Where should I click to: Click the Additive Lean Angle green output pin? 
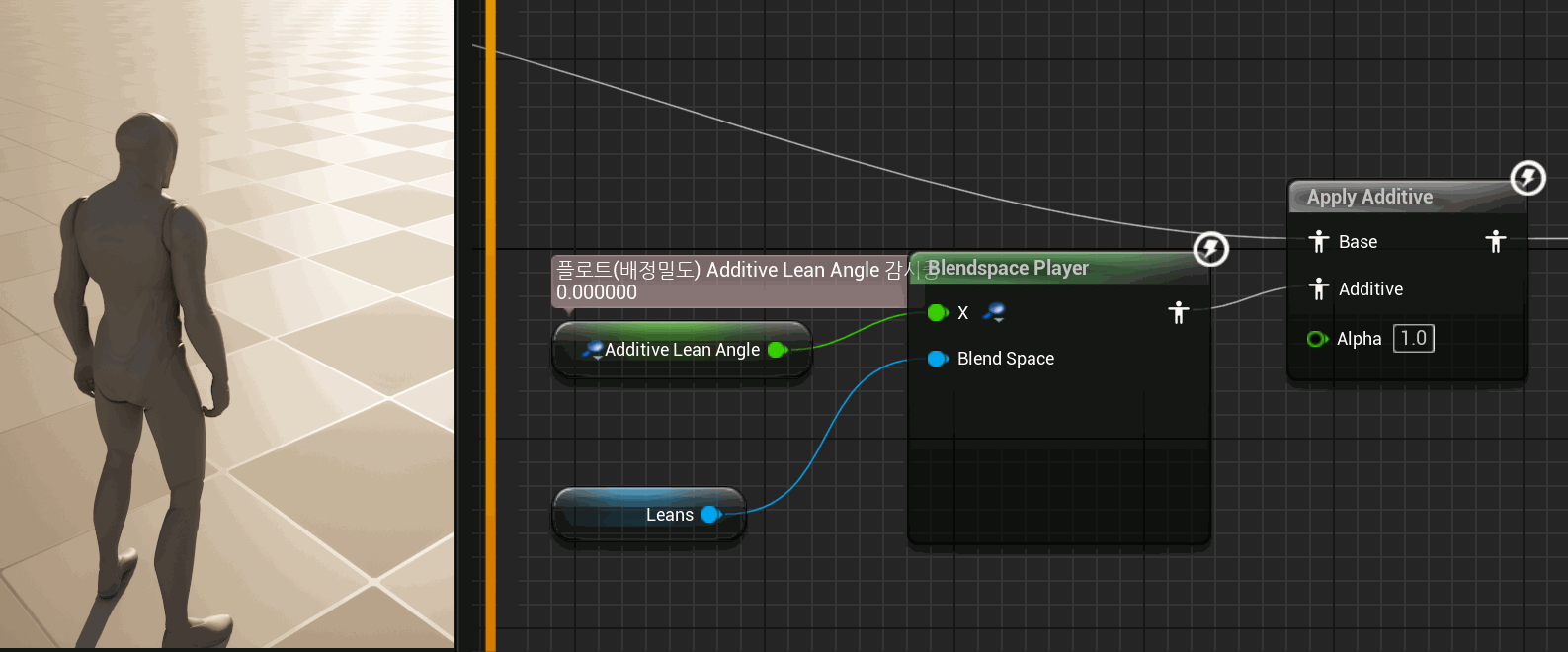tap(778, 350)
